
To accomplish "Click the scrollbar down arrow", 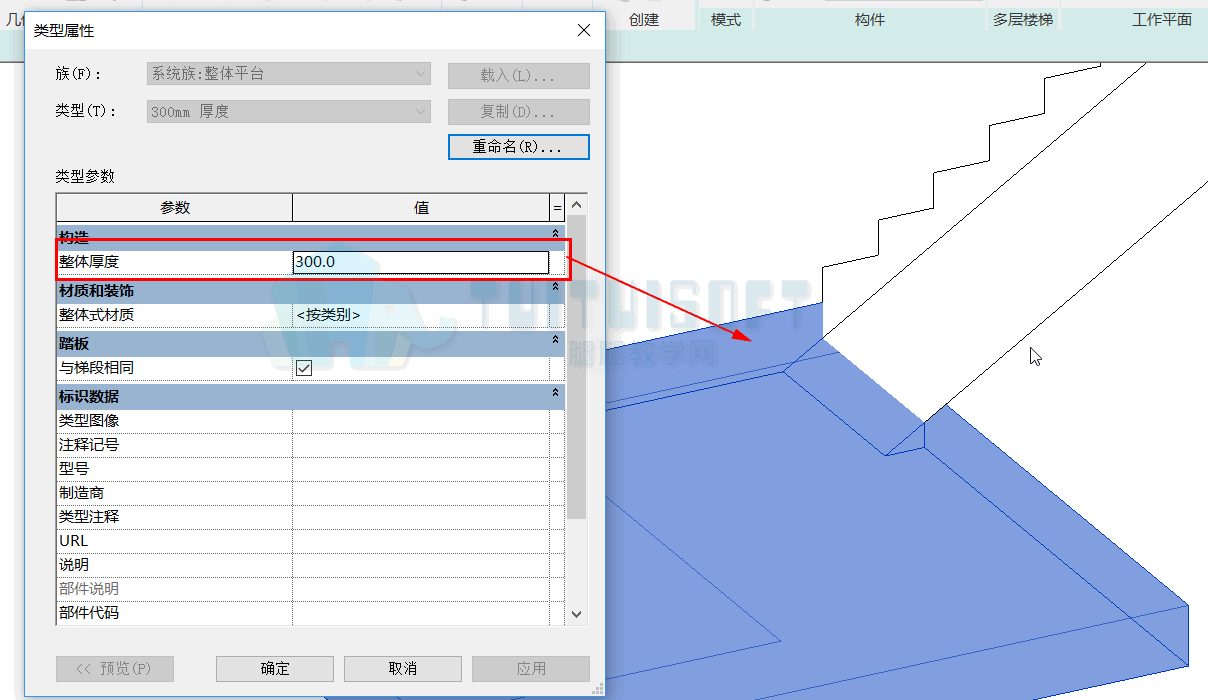I will (576, 613).
